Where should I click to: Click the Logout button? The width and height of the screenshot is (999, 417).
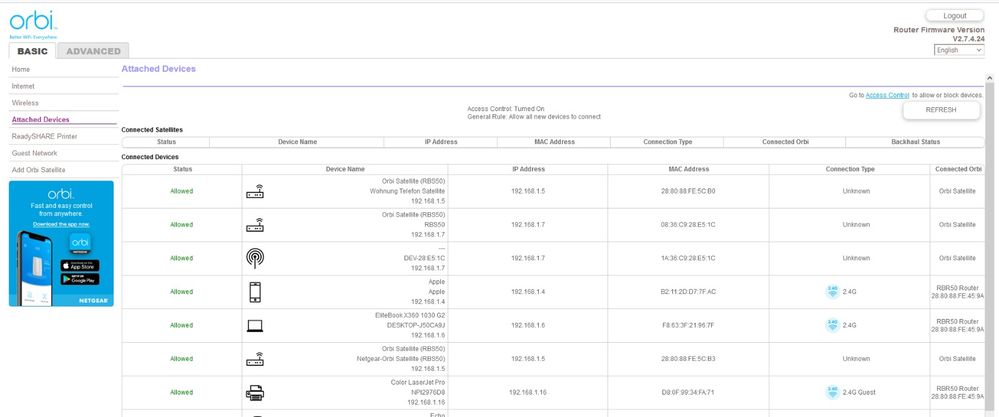954,16
